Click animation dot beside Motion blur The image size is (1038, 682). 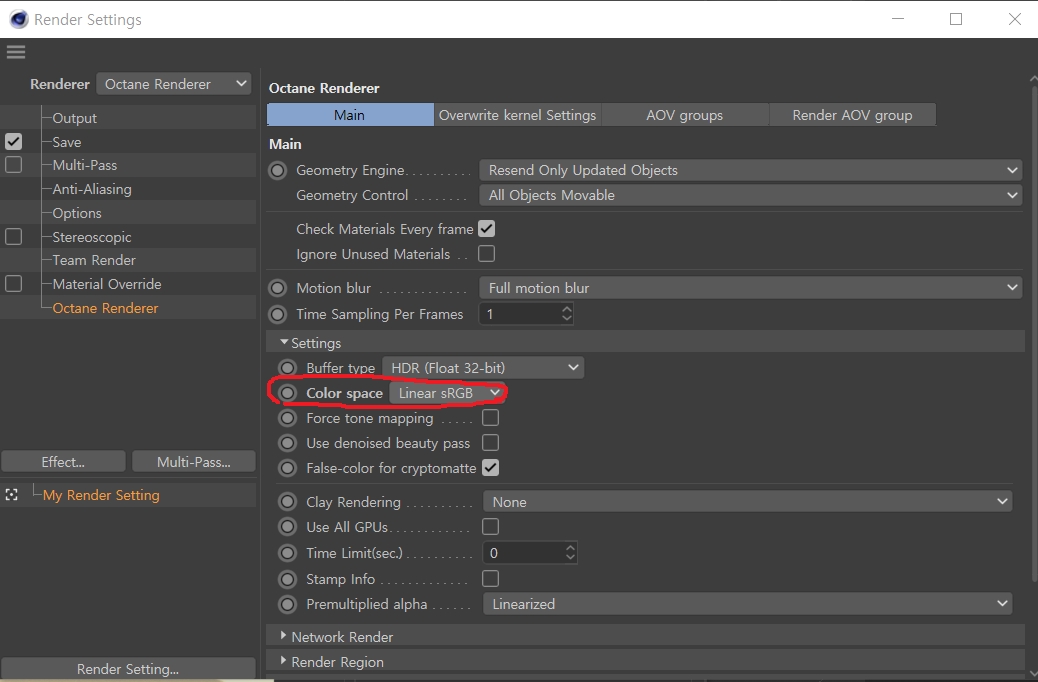pyautogui.click(x=277, y=288)
